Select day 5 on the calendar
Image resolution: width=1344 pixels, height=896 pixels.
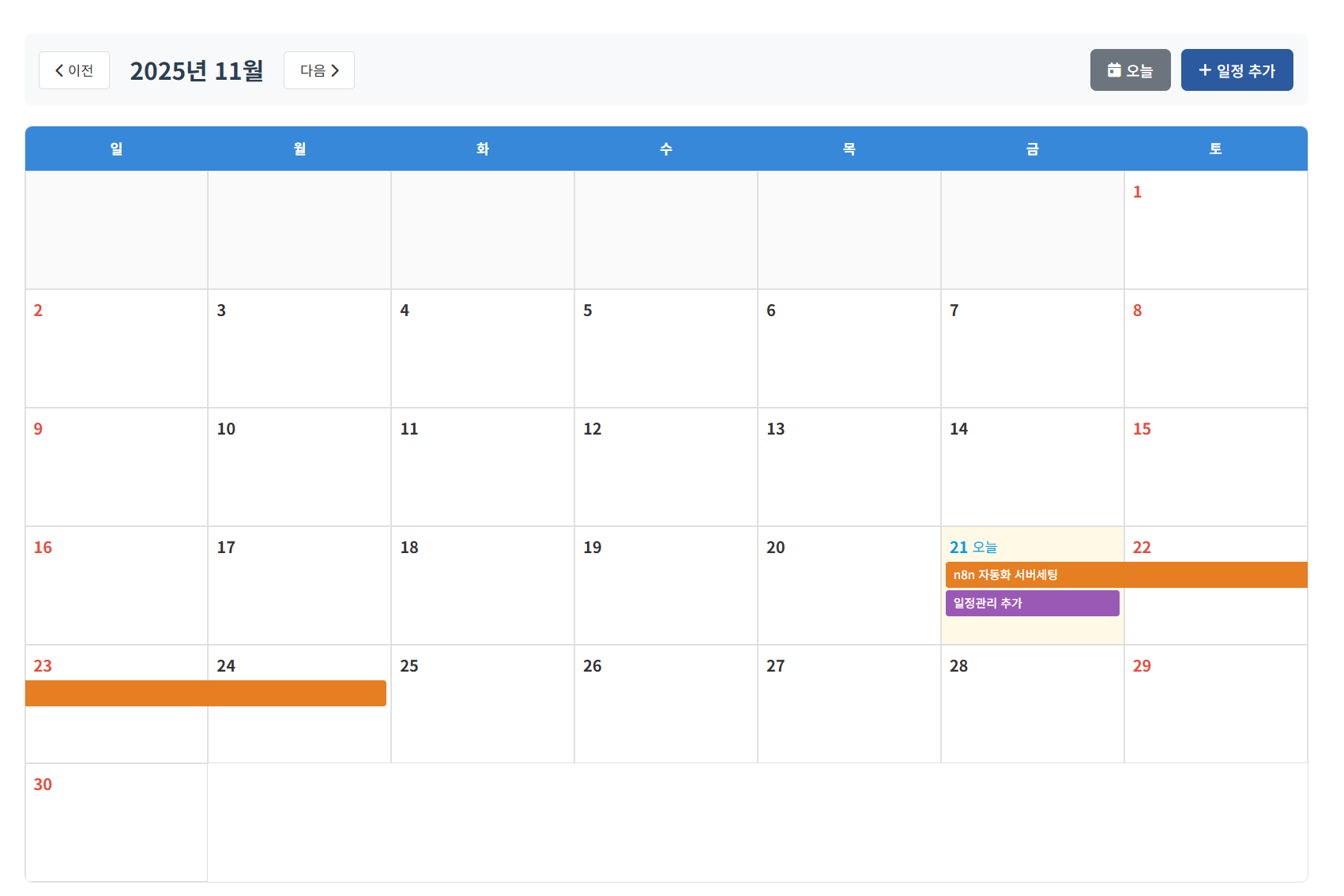[665, 348]
